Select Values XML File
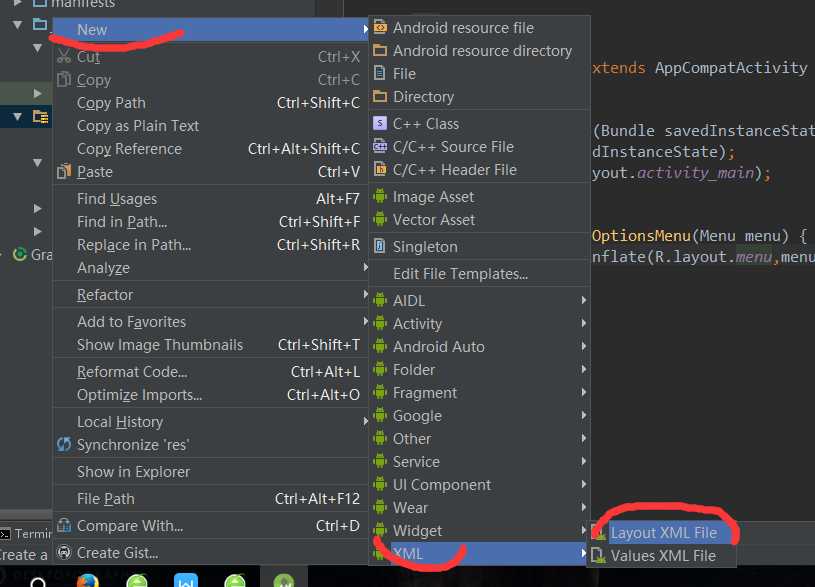The width and height of the screenshot is (815, 587). coord(663,555)
